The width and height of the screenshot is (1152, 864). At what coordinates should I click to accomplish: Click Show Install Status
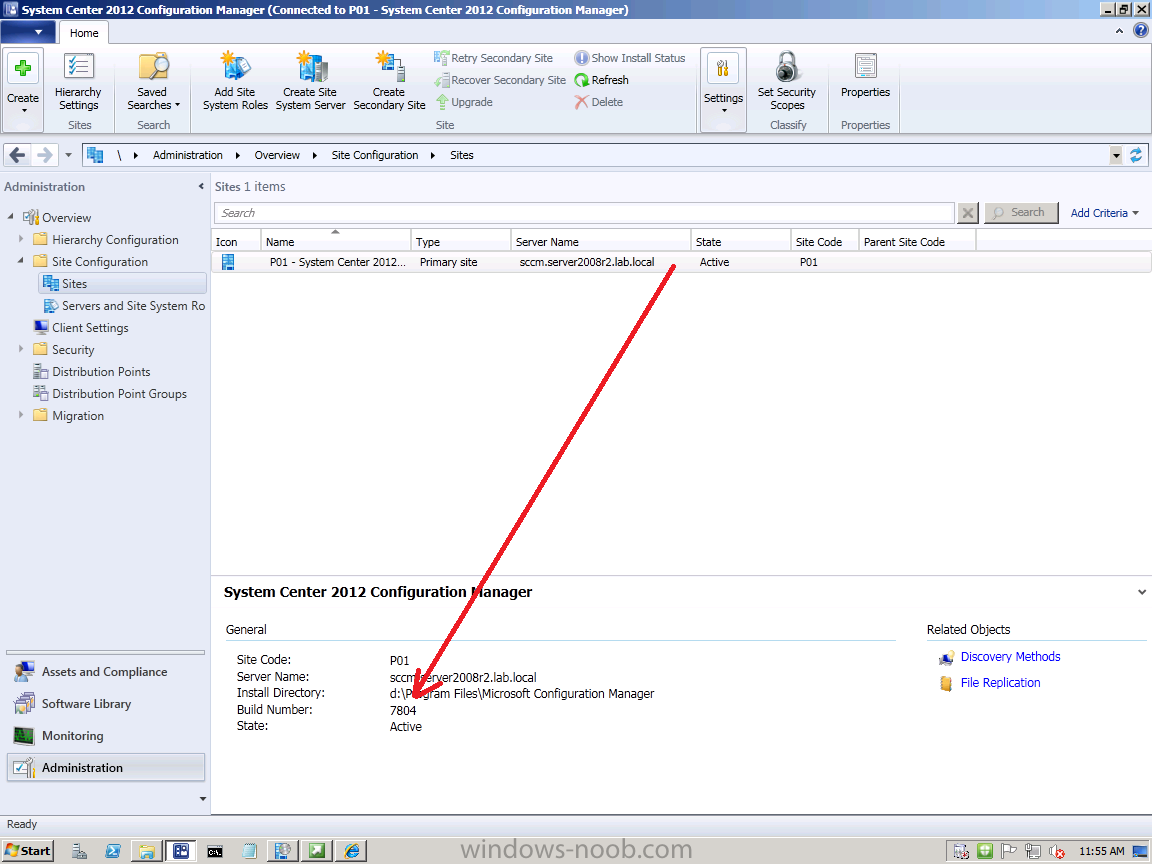[630, 58]
